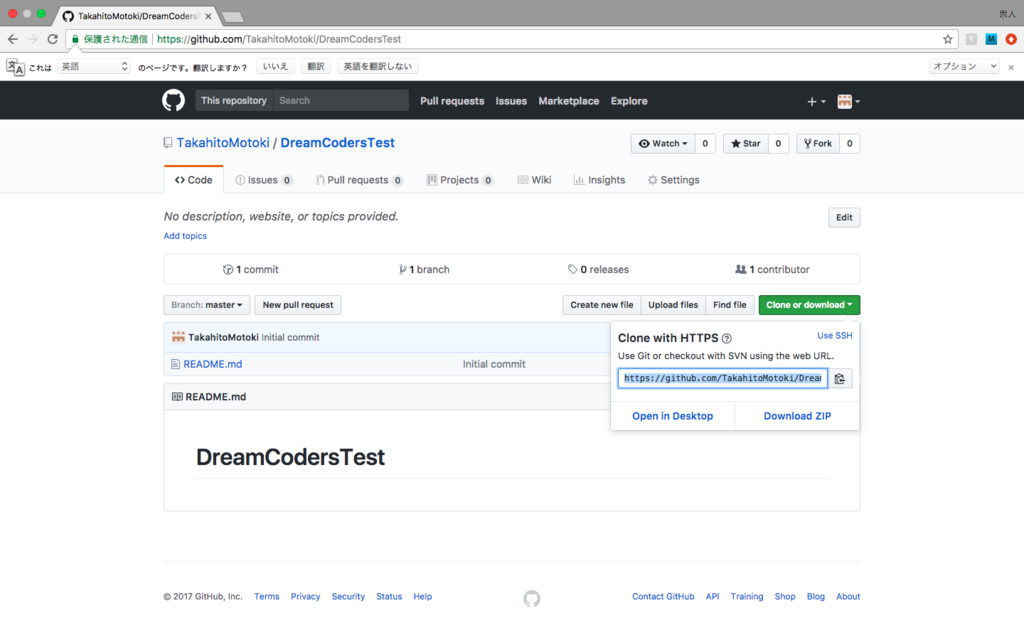Click Upload files button
Screen dimensions: 1024x640
[673, 305]
